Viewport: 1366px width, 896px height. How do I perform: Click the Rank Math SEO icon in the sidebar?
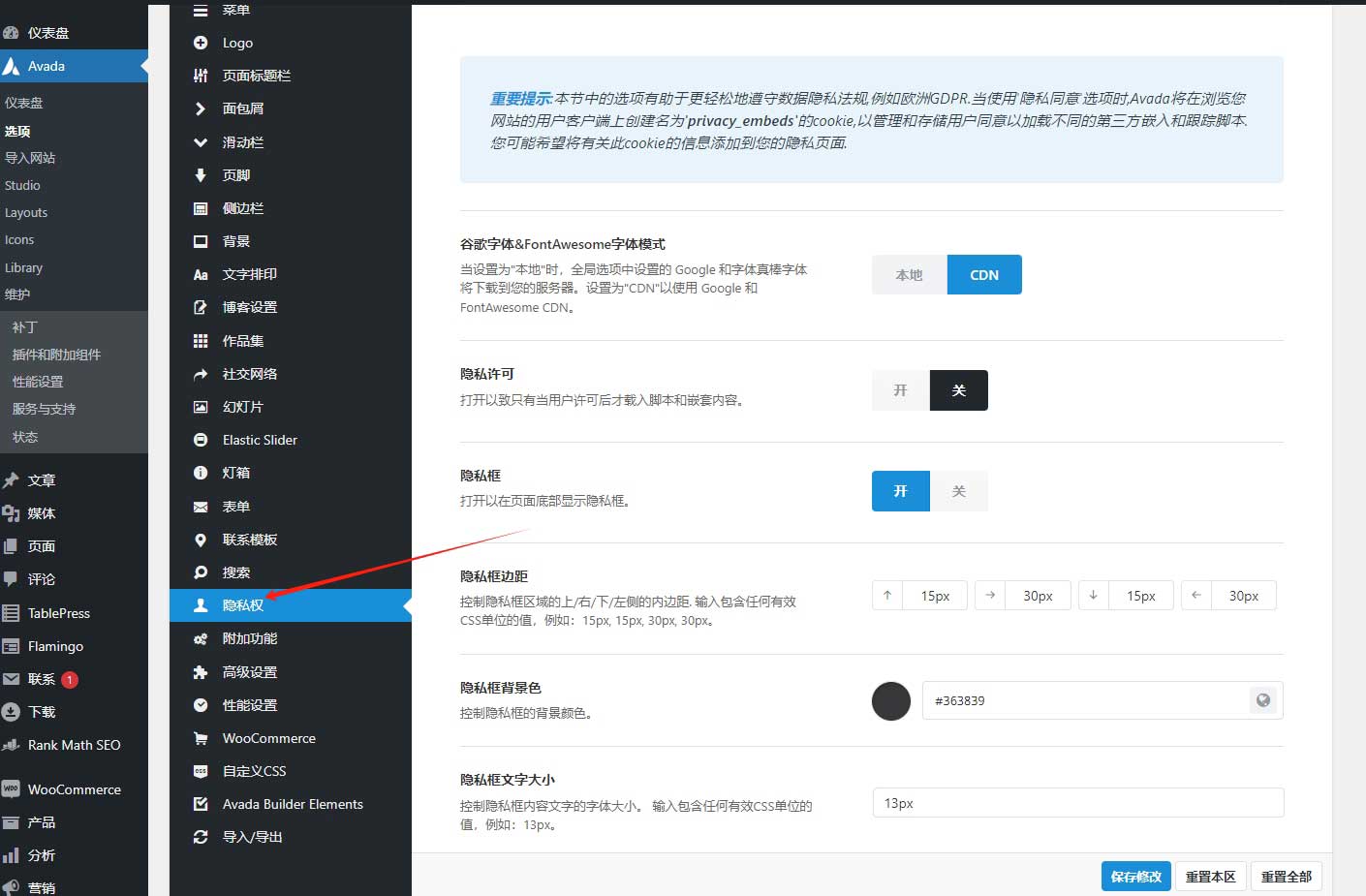coord(12,745)
